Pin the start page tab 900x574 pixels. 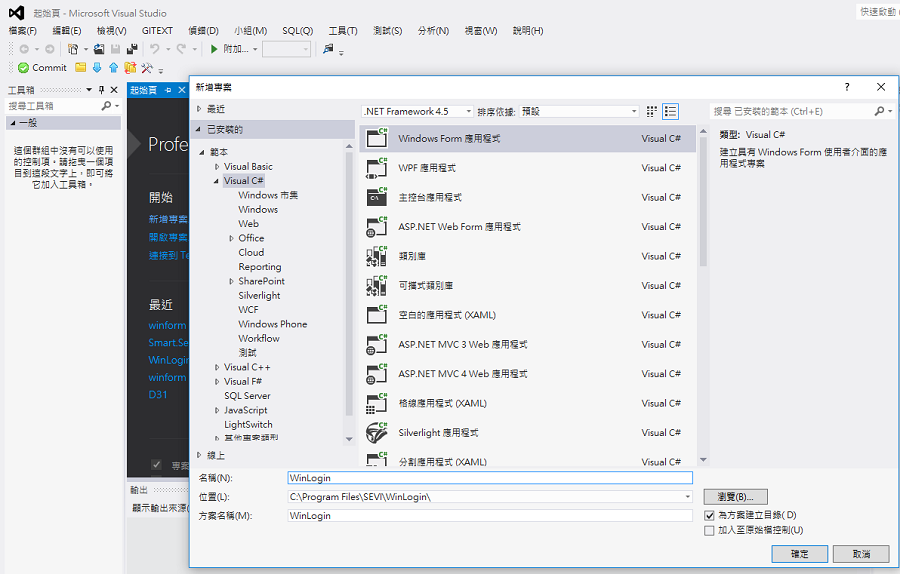tap(168, 90)
